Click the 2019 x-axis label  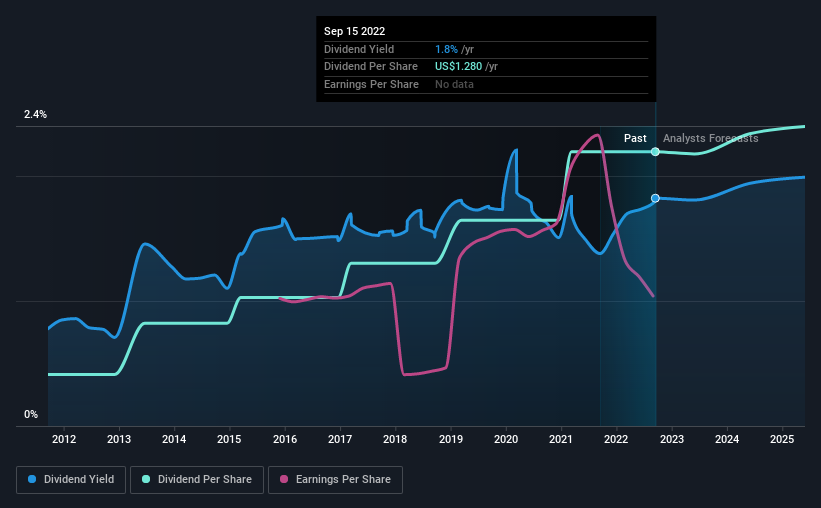click(451, 439)
